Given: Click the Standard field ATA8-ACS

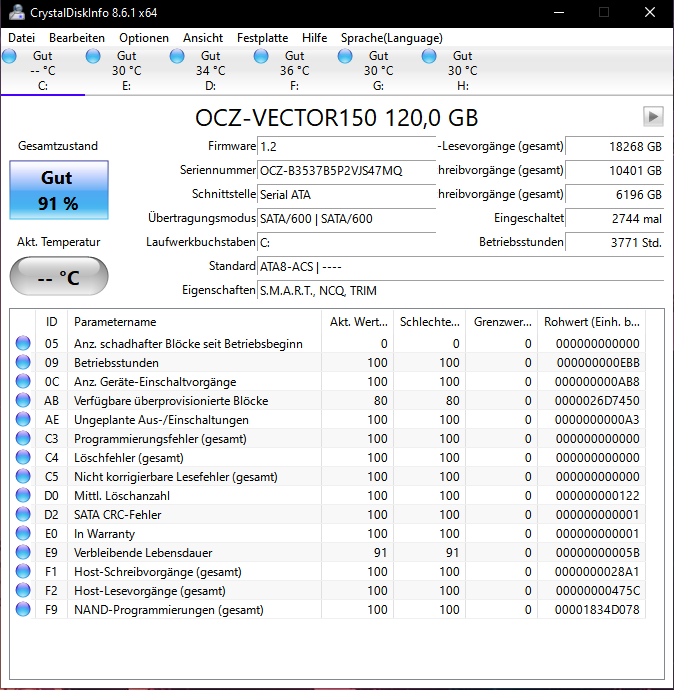Looking at the screenshot, I should [x=460, y=267].
